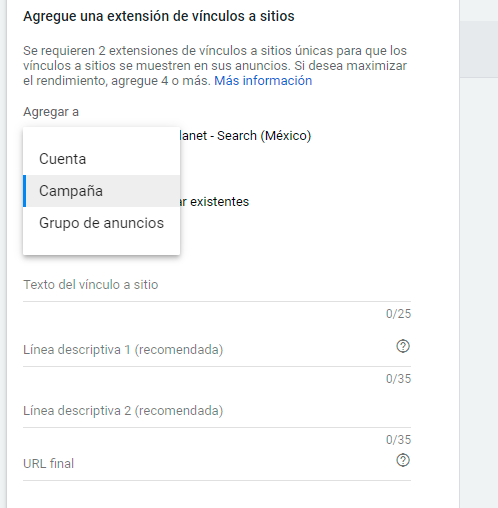Click the 0/25 character counter

tap(398, 314)
